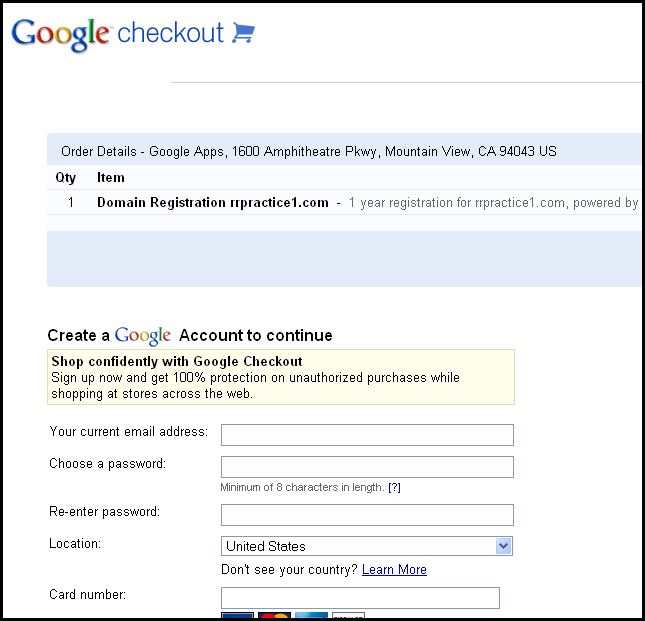Viewport: 645px width, 621px height.
Task: Focus the Re-enter password field
Action: click(367, 515)
